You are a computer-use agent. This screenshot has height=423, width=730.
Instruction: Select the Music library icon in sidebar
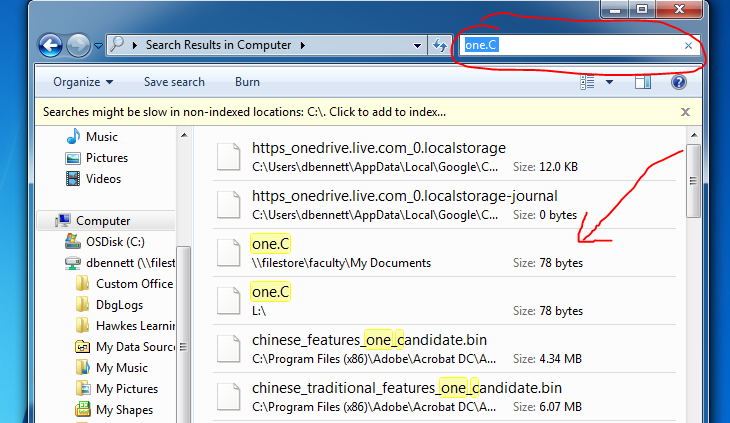tap(73, 137)
